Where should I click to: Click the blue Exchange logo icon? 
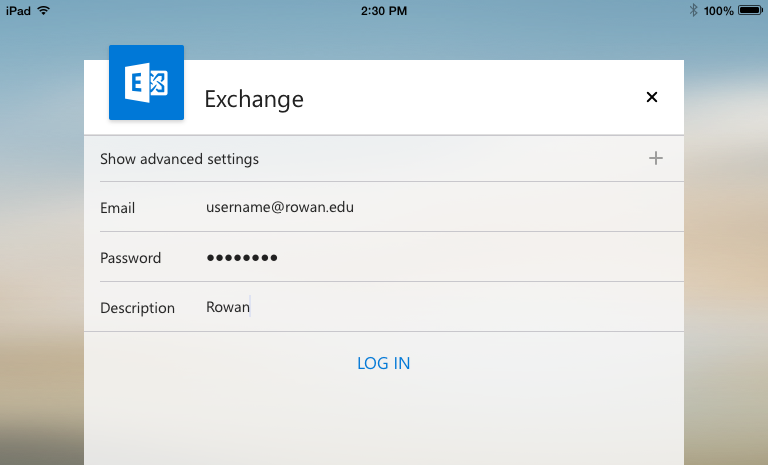pos(146,83)
